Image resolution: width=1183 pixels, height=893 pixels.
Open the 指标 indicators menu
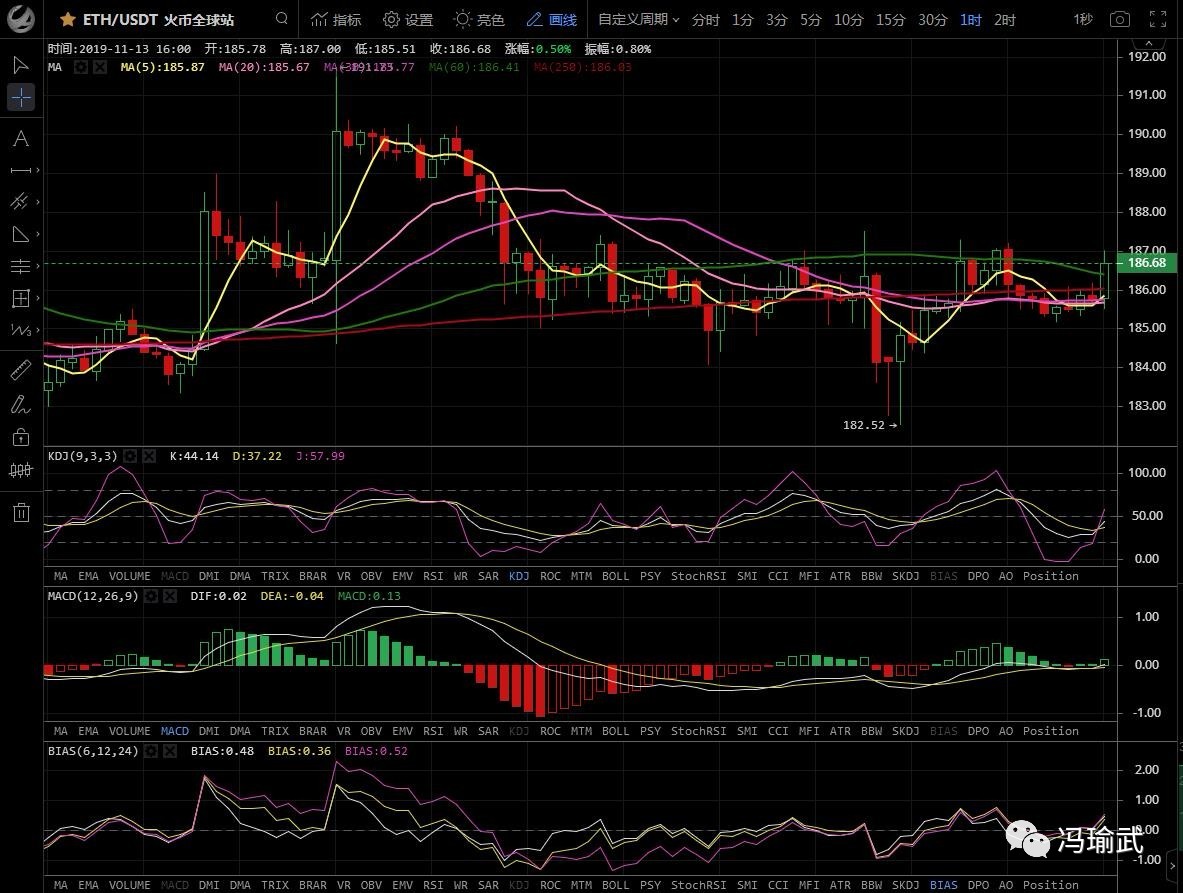336,19
